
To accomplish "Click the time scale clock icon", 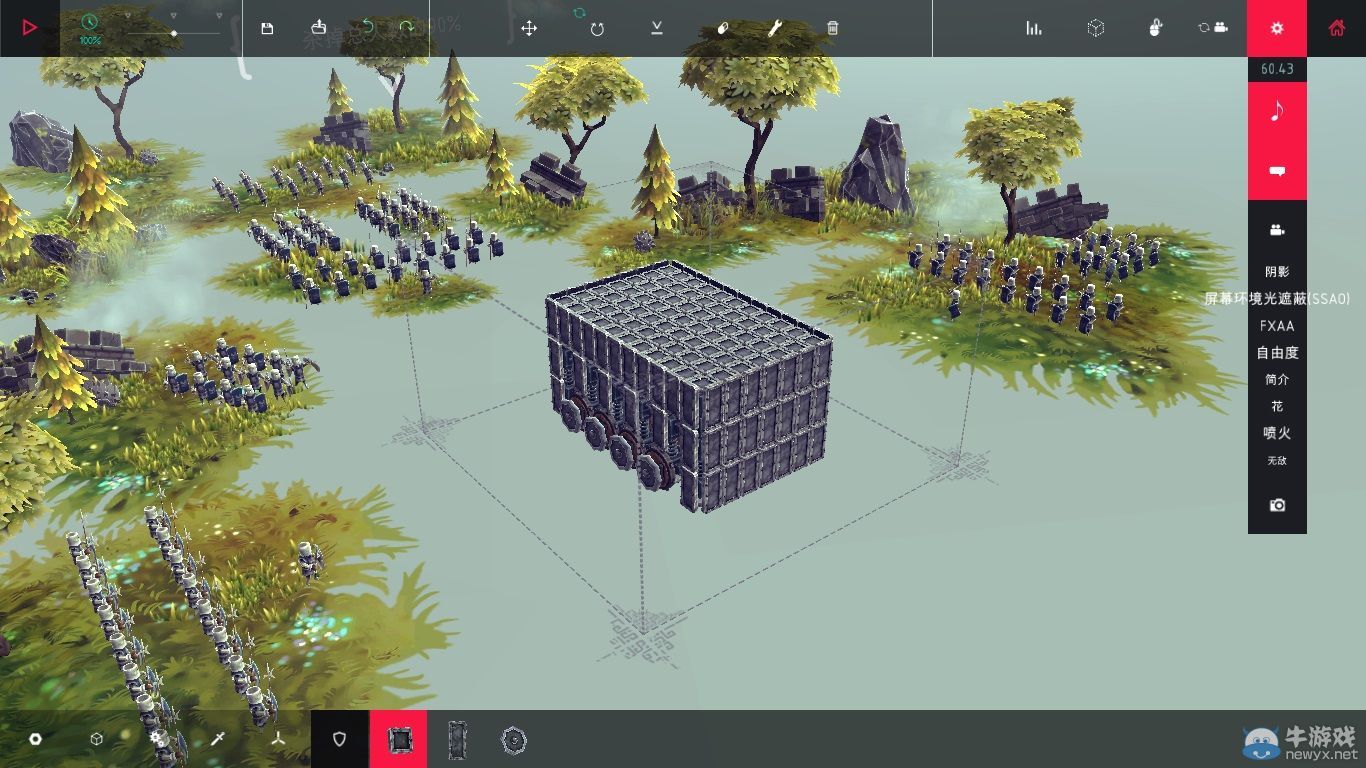I will (90, 22).
